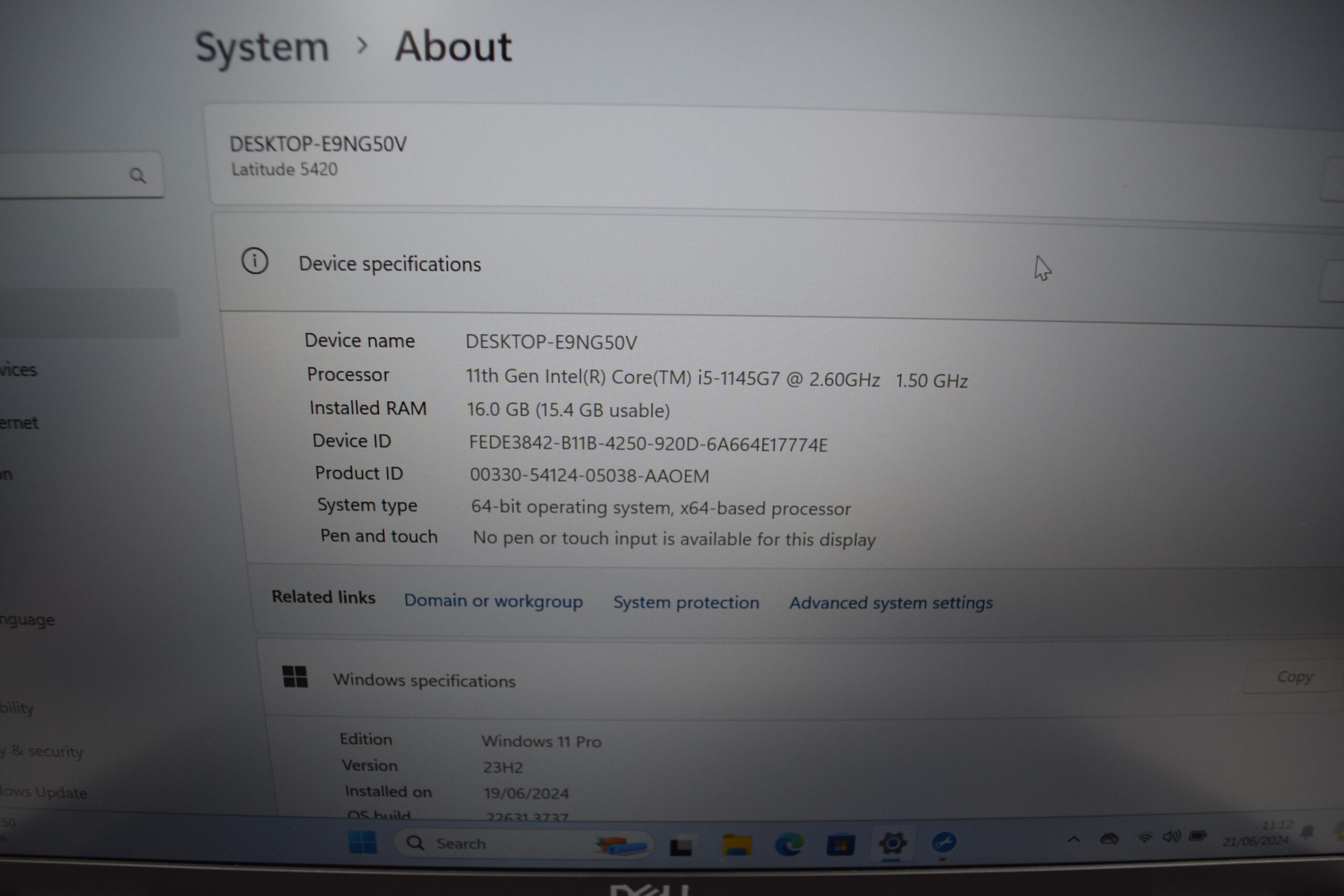This screenshot has width=1344, height=896.
Task: Open Advanced system settings link
Action: tap(891, 603)
